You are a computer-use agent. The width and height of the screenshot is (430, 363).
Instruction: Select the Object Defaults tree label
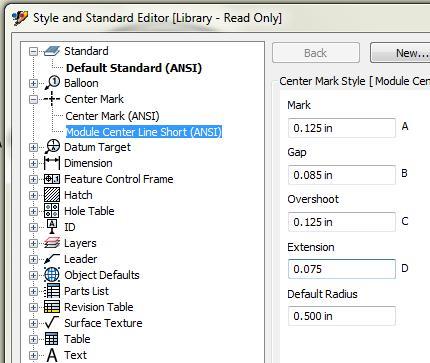(102, 275)
